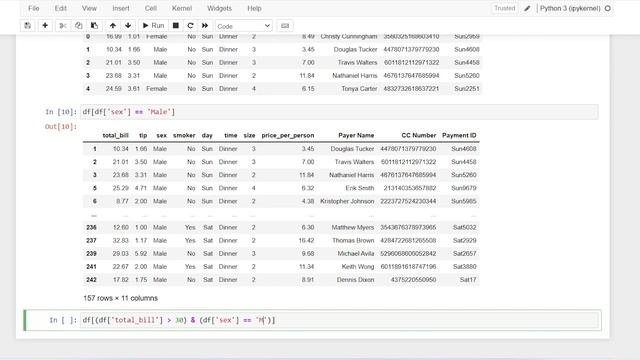Click the Payment ID column header

[459, 135]
